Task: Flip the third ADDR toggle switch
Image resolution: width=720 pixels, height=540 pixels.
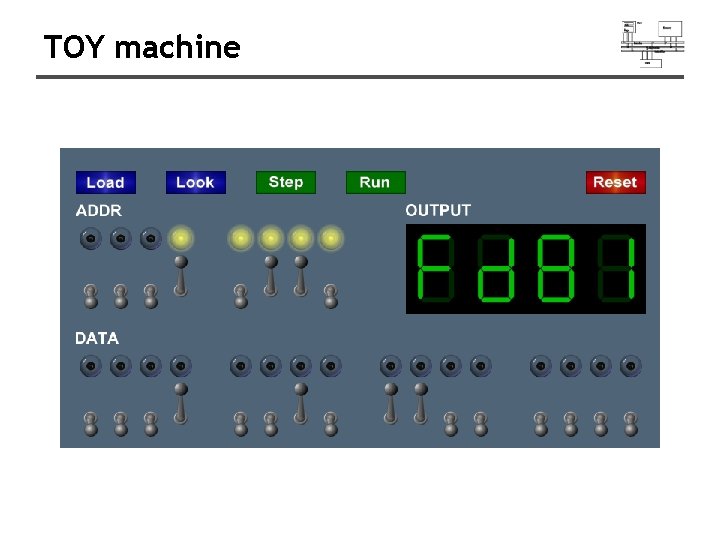Action: 151,296
